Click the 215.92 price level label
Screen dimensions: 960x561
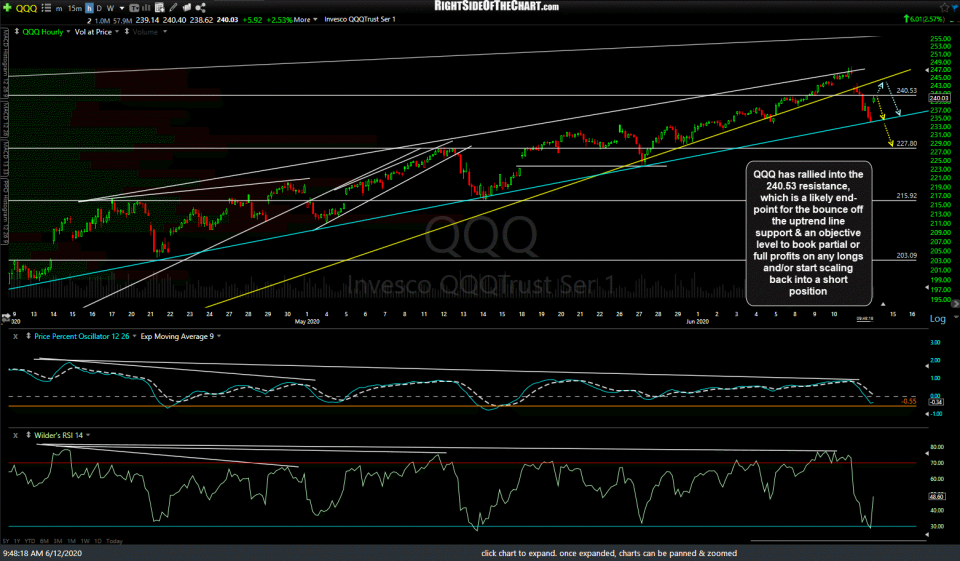click(x=906, y=196)
